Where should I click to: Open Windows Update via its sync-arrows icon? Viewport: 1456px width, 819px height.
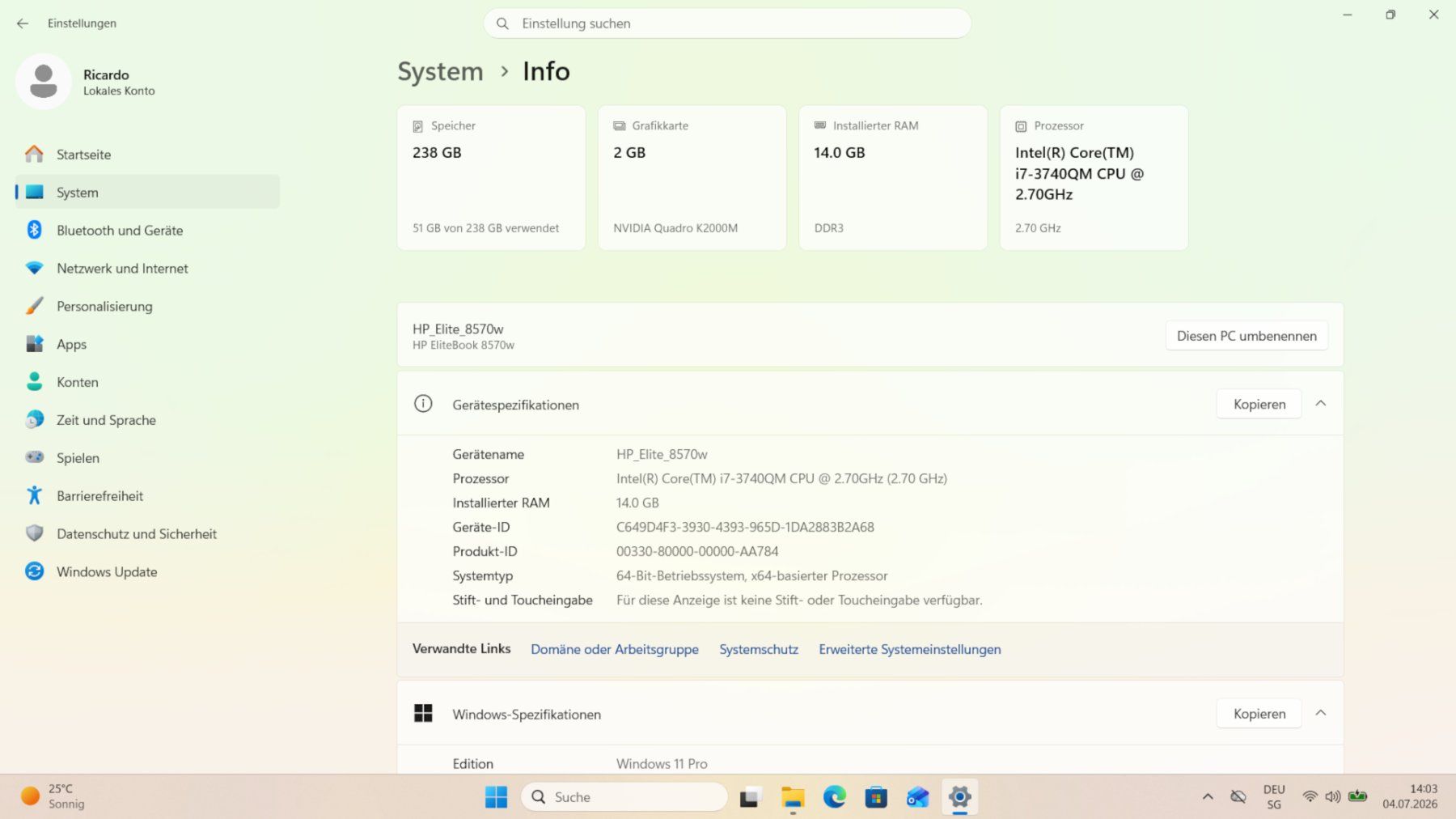(34, 571)
